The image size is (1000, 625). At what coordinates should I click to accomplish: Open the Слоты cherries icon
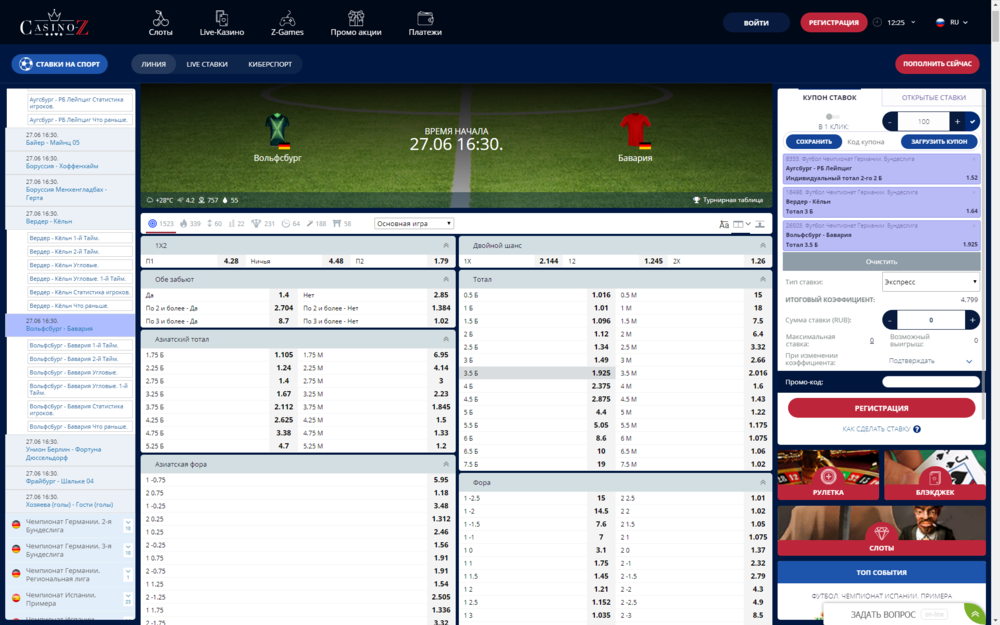[x=161, y=23]
